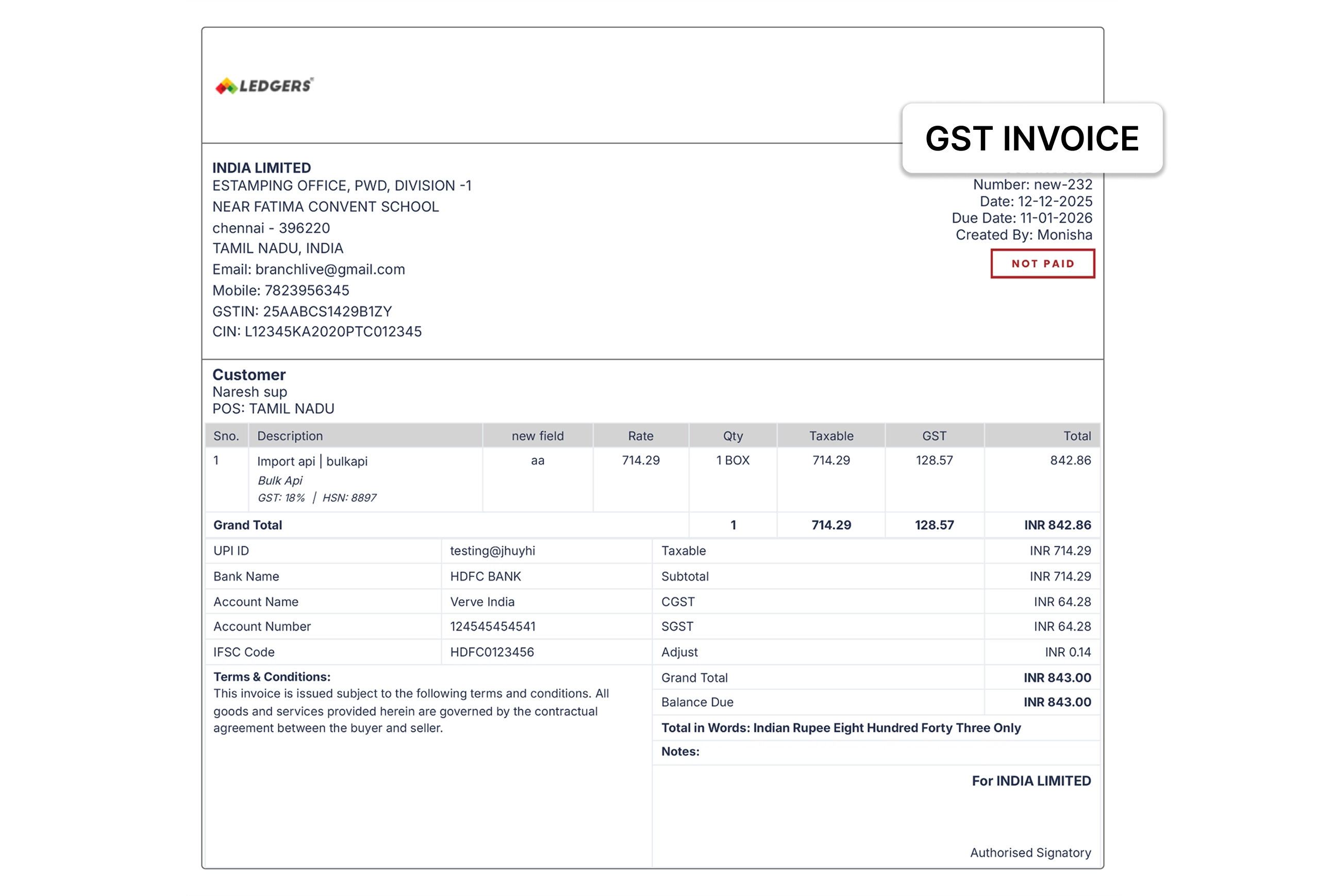The width and height of the screenshot is (1333, 896).
Task: Click the Terms & Conditions heading
Action: (x=272, y=677)
